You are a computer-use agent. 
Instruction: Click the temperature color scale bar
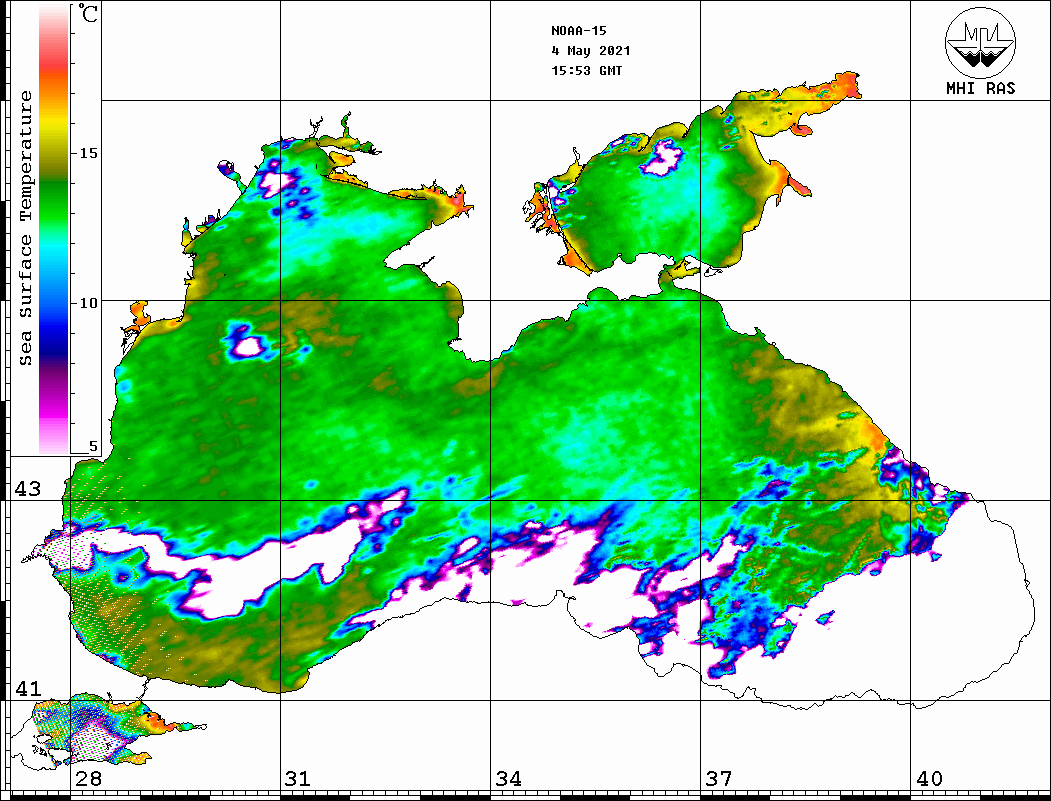[x=54, y=229]
